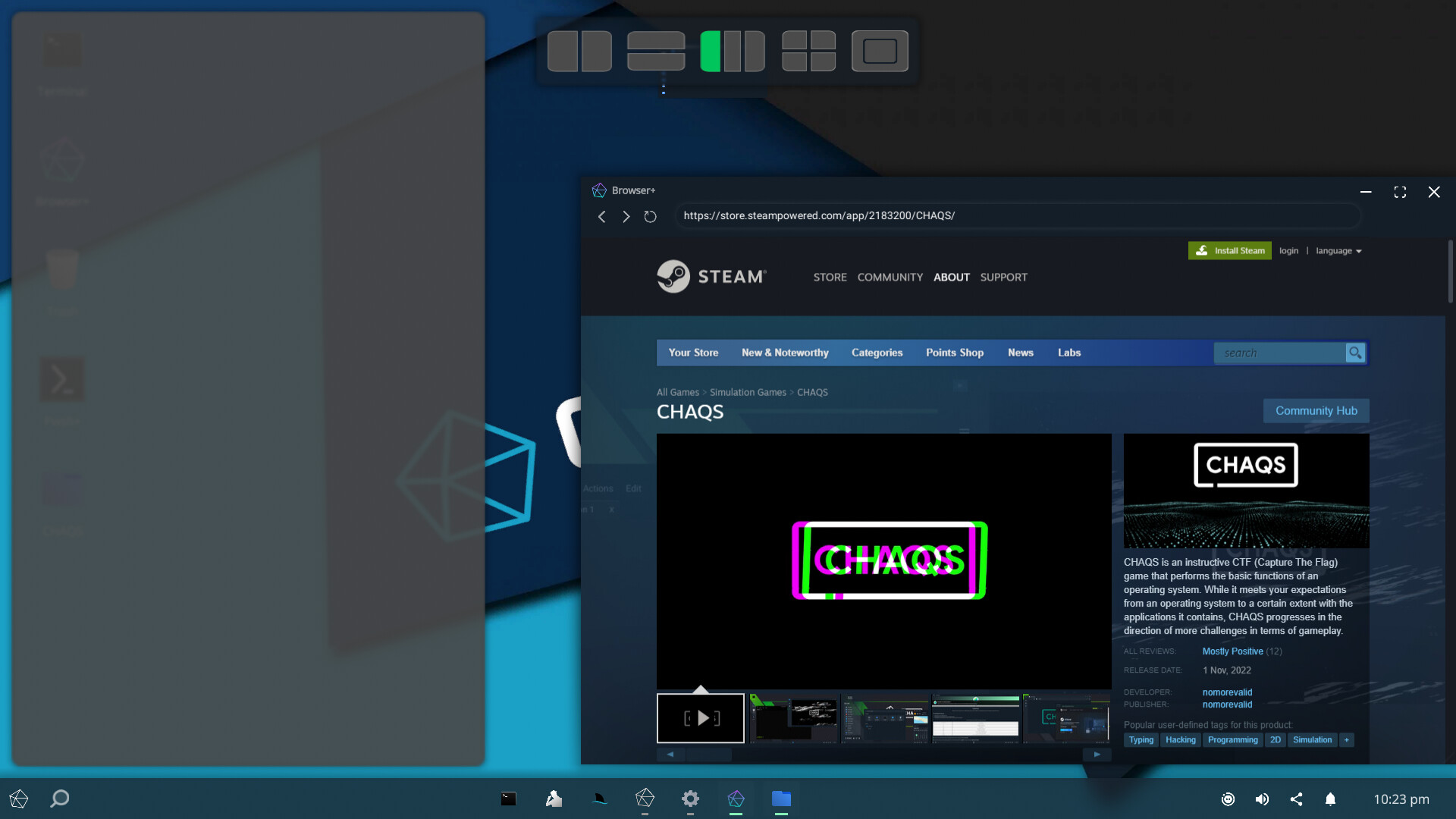
Task: Launch the shark-fin network app from the taskbar
Action: (x=599, y=799)
